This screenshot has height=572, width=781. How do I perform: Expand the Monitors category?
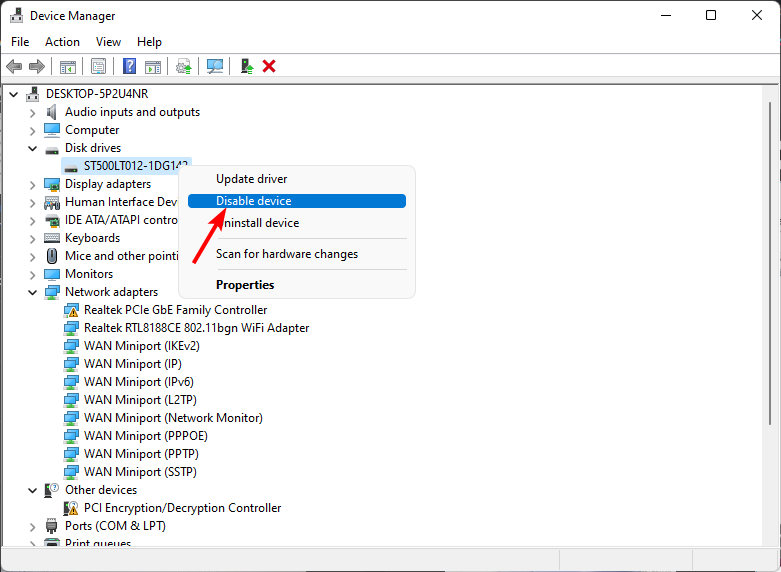32,275
